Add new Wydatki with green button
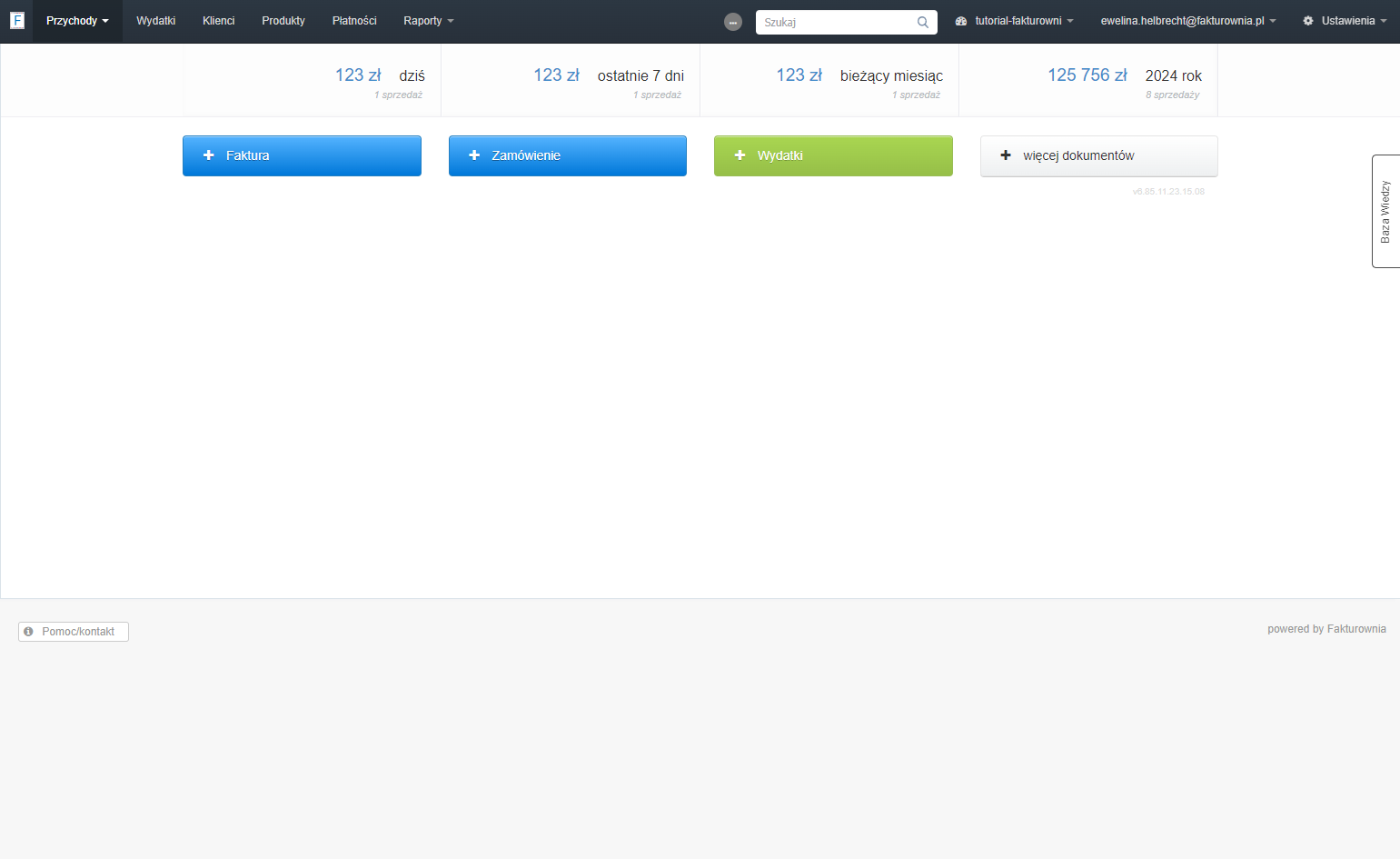The height and width of the screenshot is (859, 1400). tap(833, 155)
